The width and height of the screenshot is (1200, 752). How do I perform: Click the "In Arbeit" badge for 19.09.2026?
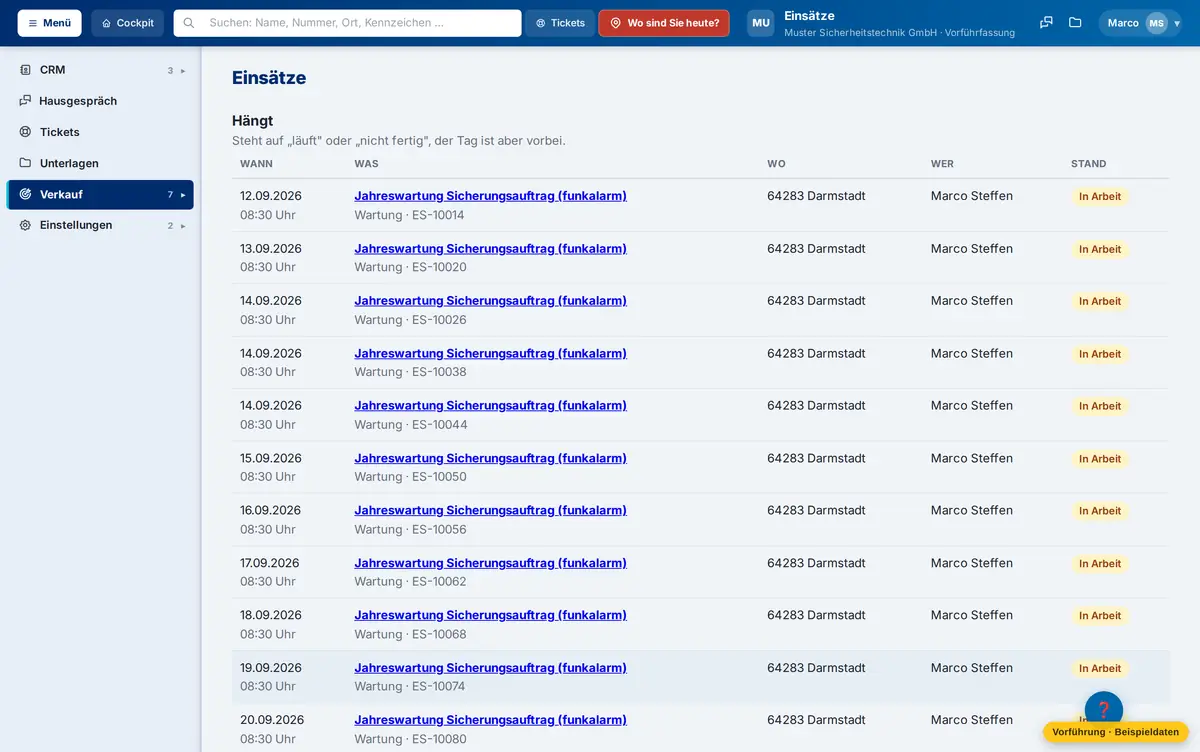coord(1100,669)
